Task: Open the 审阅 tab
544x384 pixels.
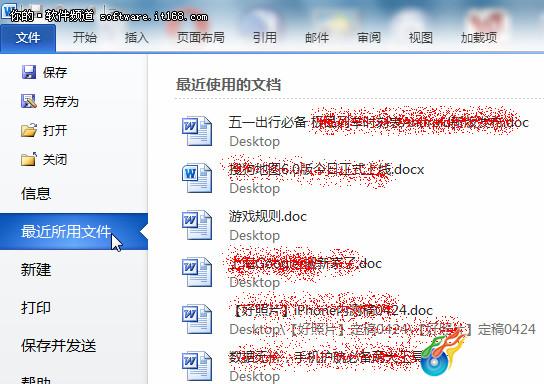Action: pyautogui.click(x=369, y=37)
